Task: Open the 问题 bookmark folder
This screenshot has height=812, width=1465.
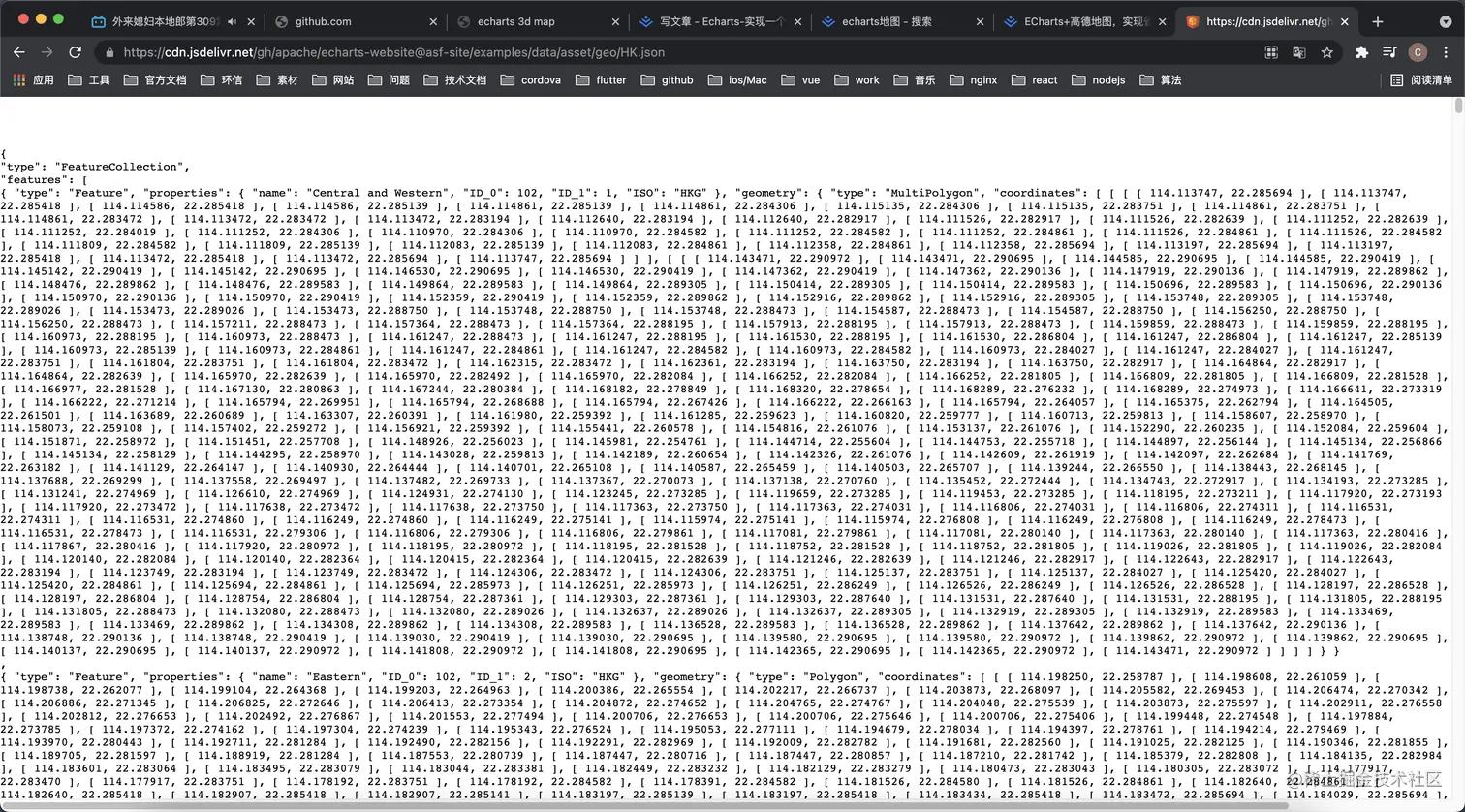Action: (x=389, y=80)
